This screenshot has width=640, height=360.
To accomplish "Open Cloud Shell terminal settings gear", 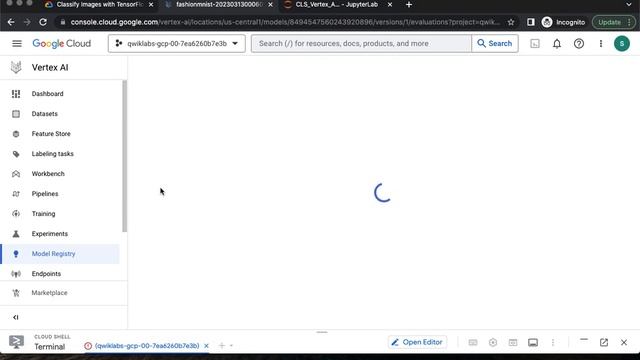I will pos(493,342).
